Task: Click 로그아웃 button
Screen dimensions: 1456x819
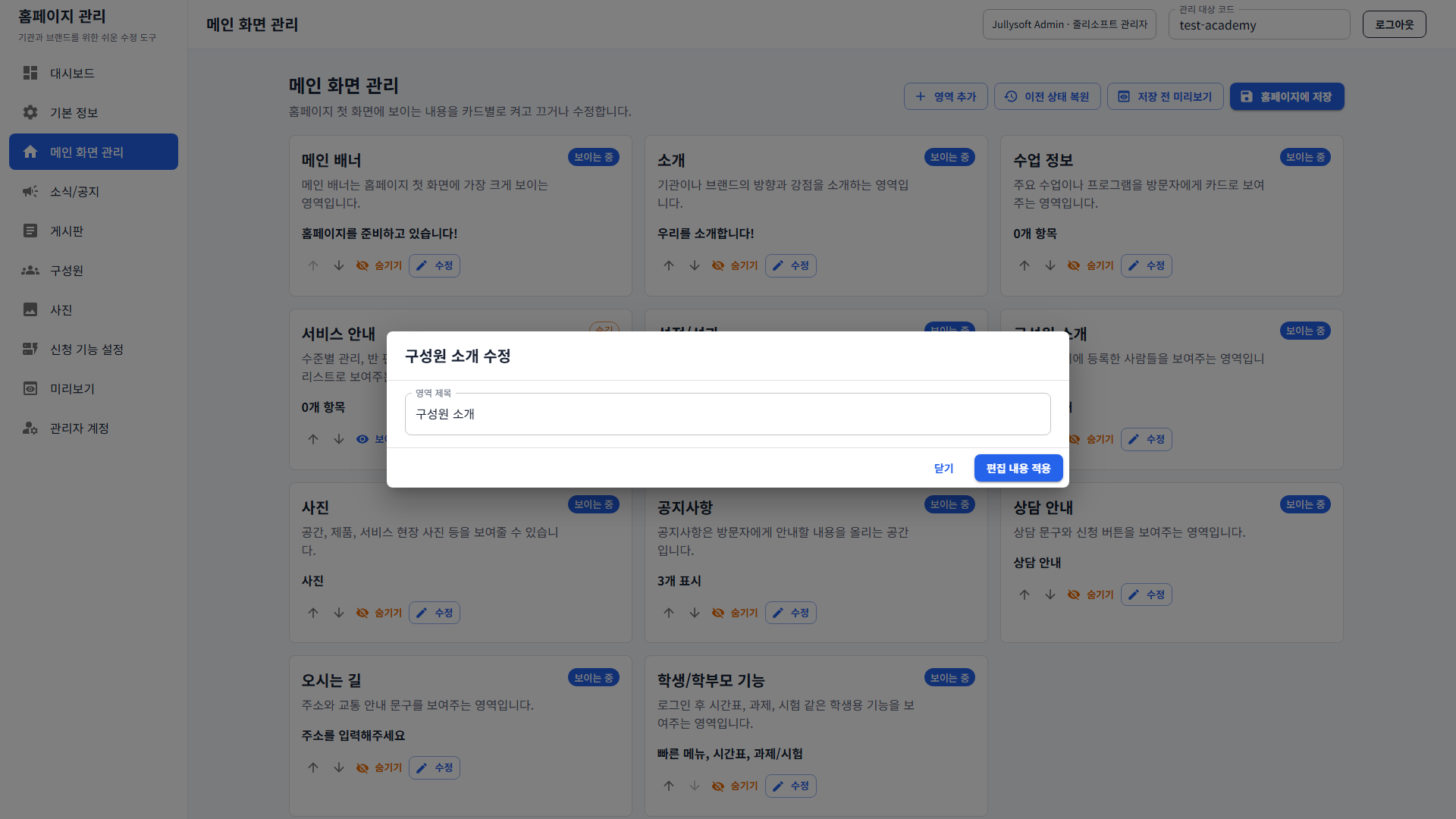Action: point(1394,24)
